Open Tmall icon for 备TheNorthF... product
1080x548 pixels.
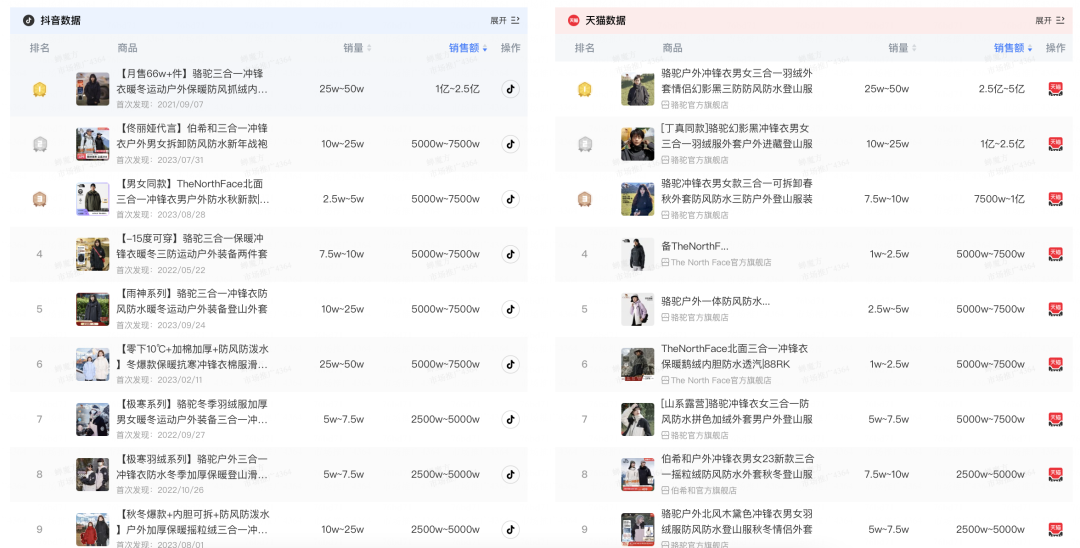click(x=1055, y=254)
